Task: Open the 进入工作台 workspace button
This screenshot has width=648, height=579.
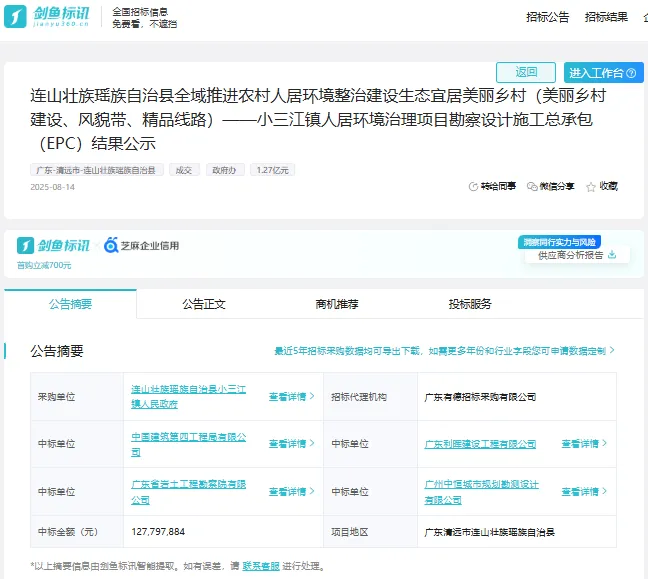Action: 602,73
